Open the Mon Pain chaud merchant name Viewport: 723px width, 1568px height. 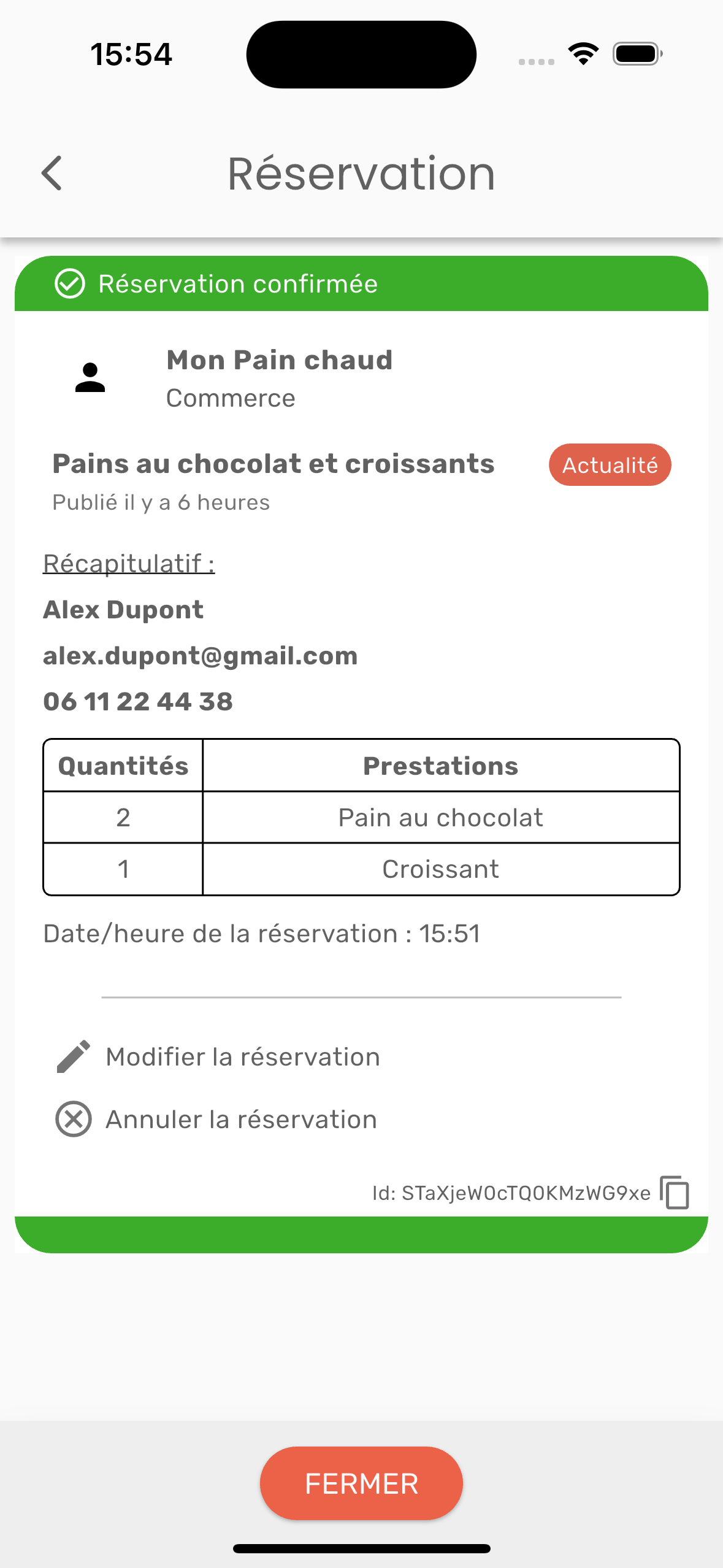280,359
